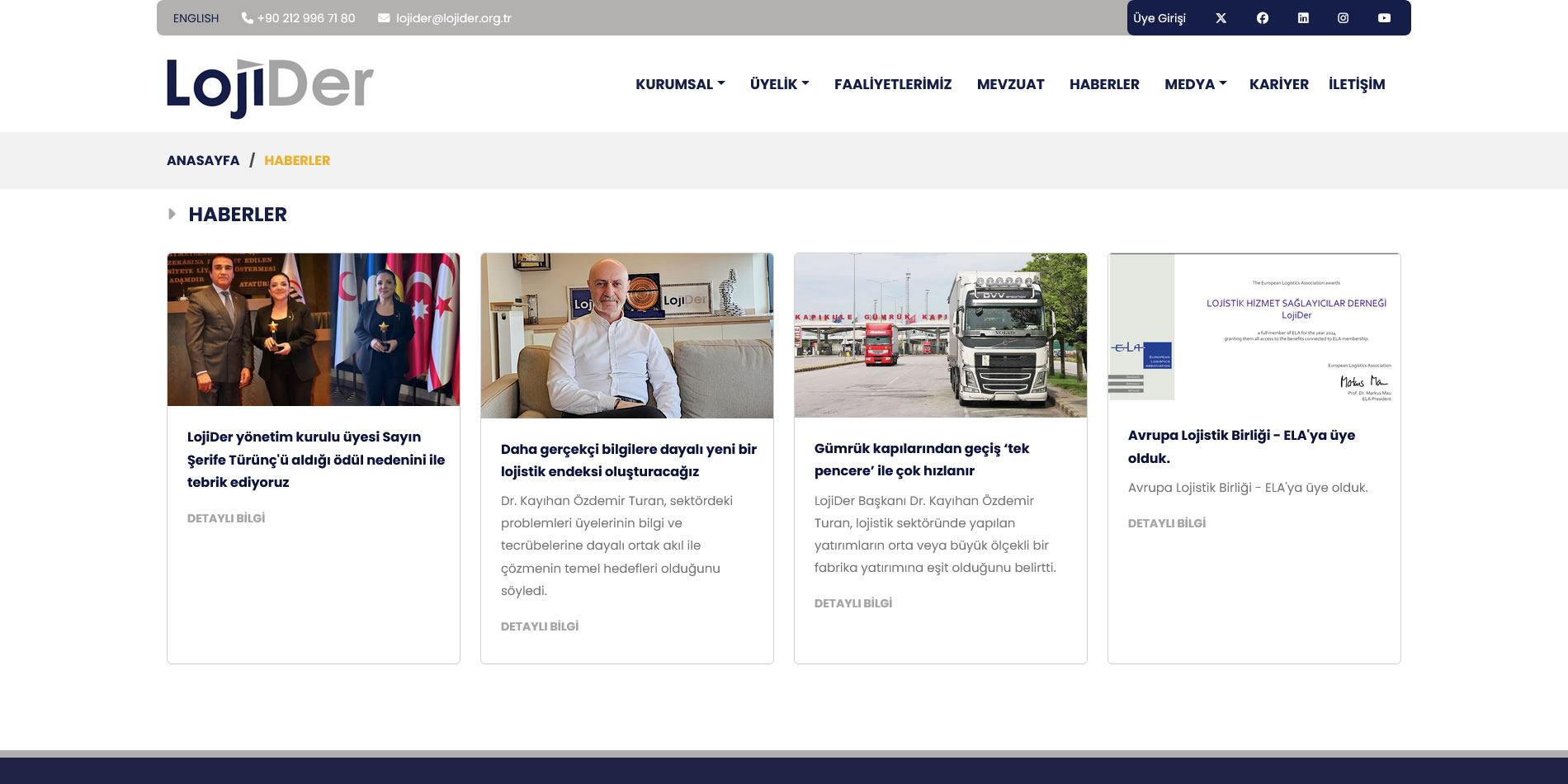Switch site language to ENGLISH
This screenshot has height=784, width=1568.
196,18
